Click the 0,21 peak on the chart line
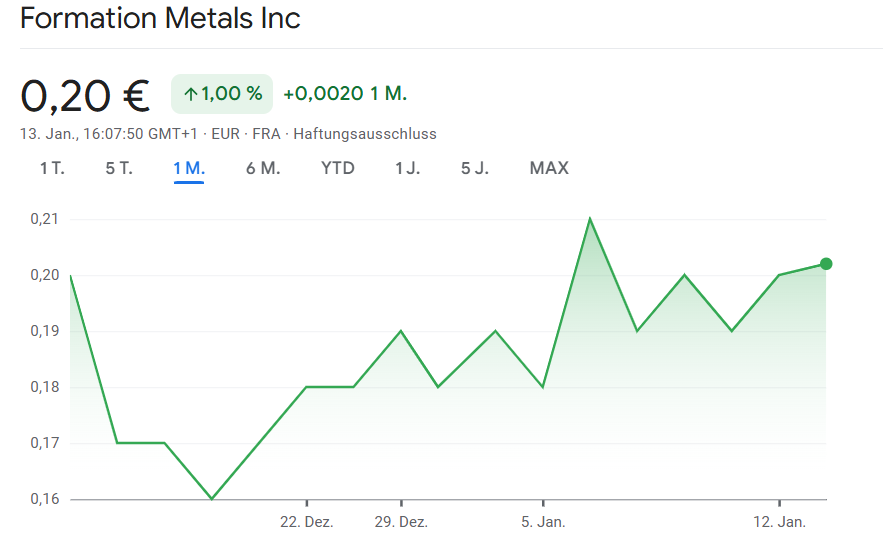883x540 pixels. [x=590, y=218]
